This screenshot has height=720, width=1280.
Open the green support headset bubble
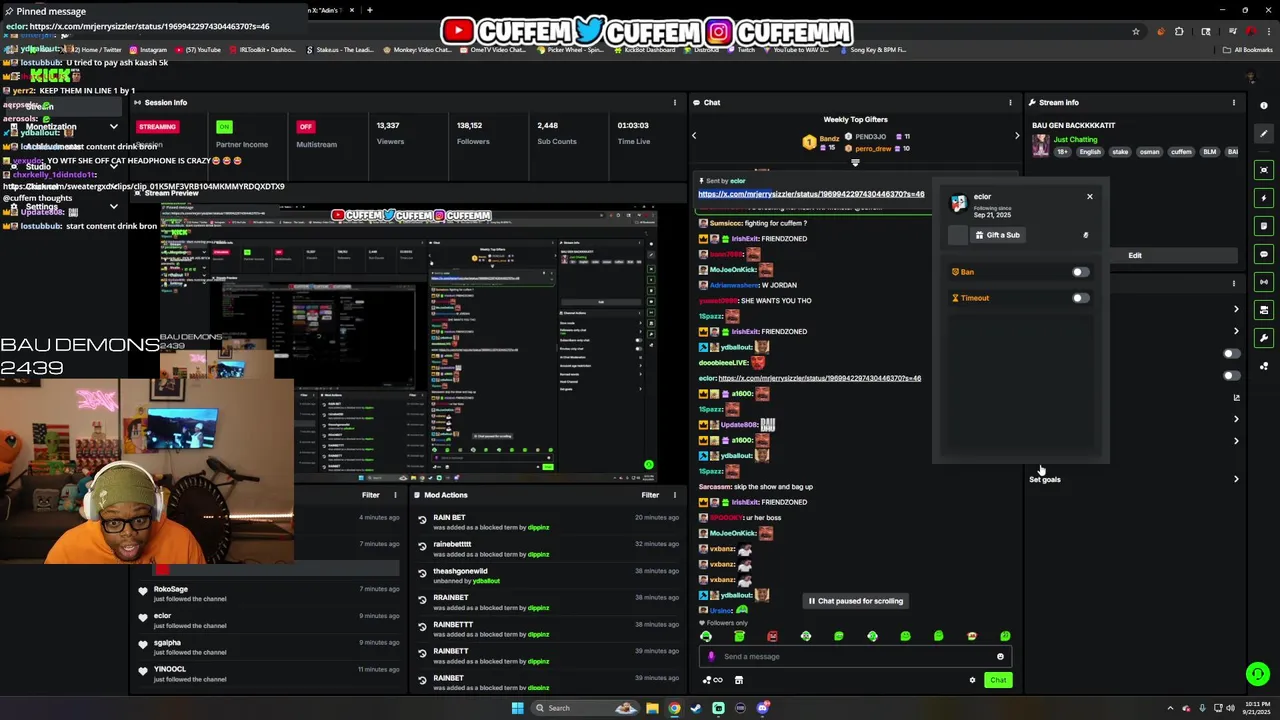click(1258, 674)
